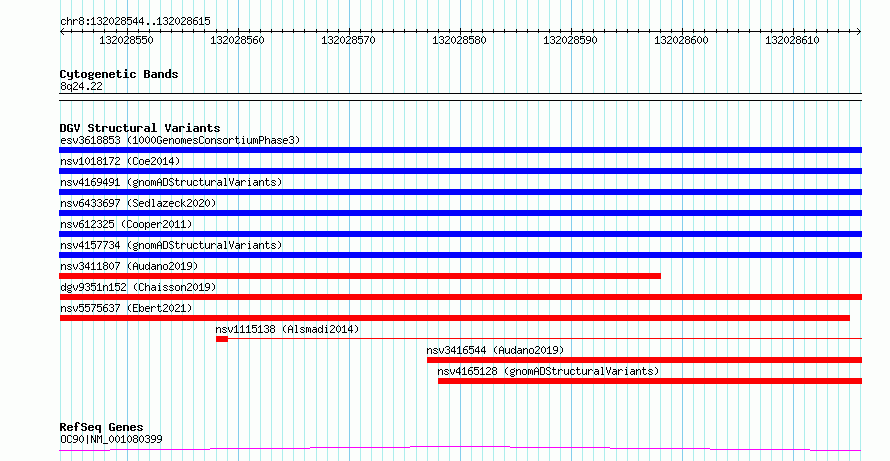Click the DGV Structural Variants track title

click(x=140, y=128)
